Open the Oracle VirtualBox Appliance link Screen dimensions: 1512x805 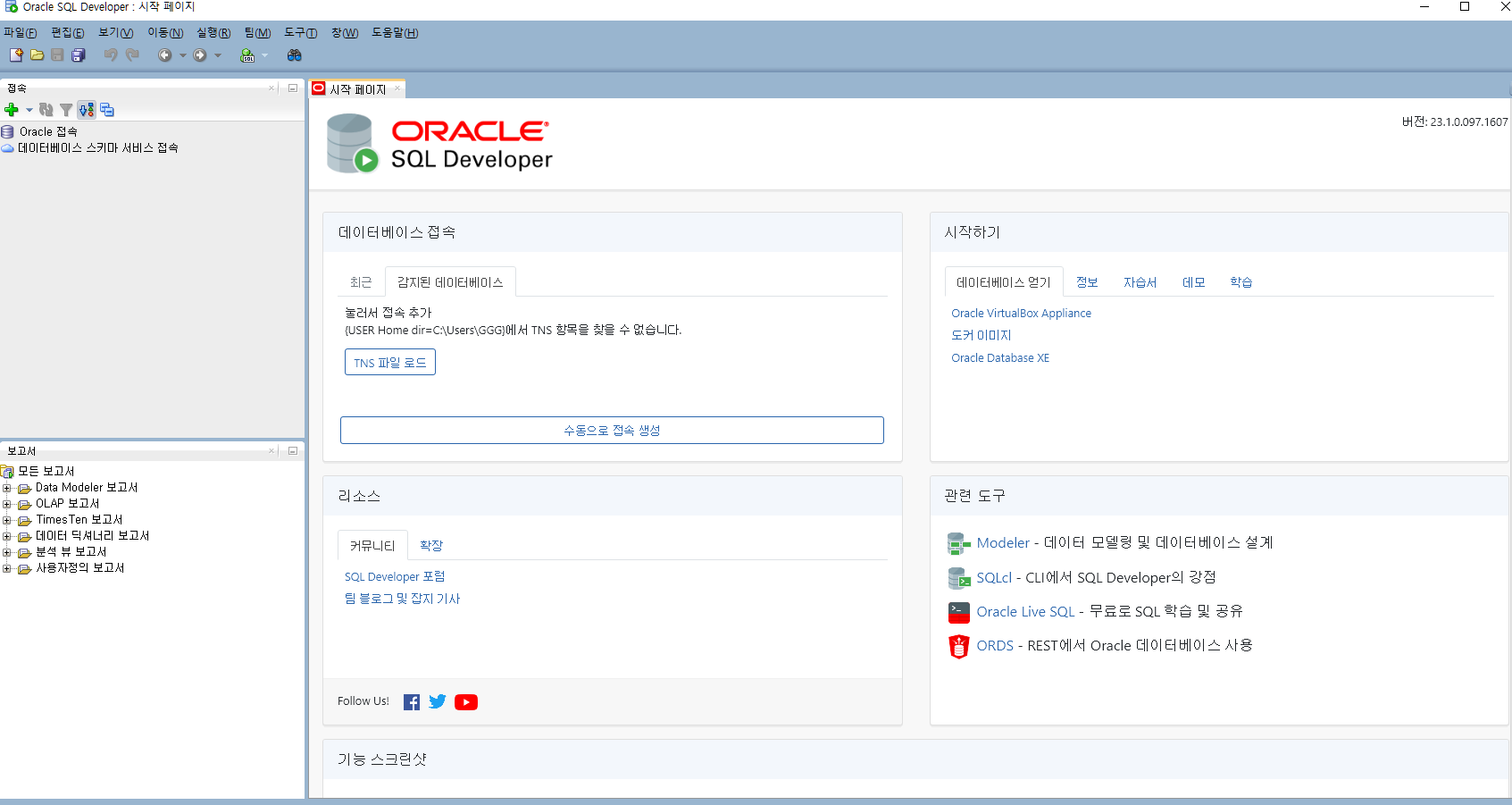tap(1021, 314)
